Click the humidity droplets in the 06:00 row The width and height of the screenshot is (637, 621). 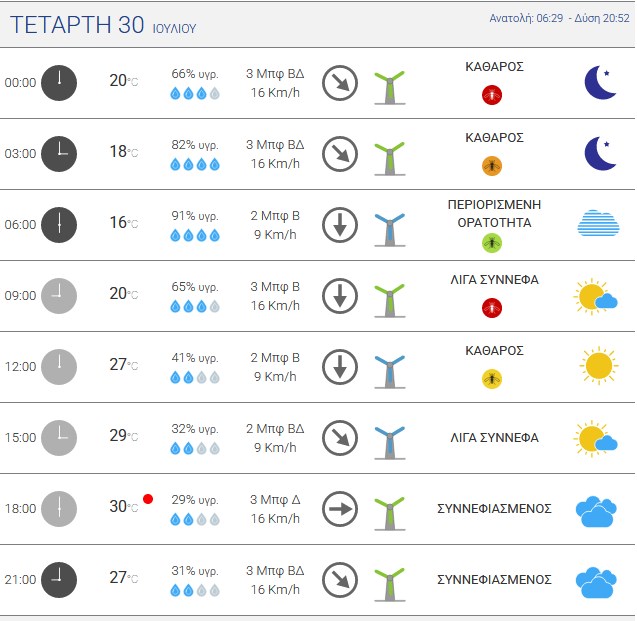195,236
